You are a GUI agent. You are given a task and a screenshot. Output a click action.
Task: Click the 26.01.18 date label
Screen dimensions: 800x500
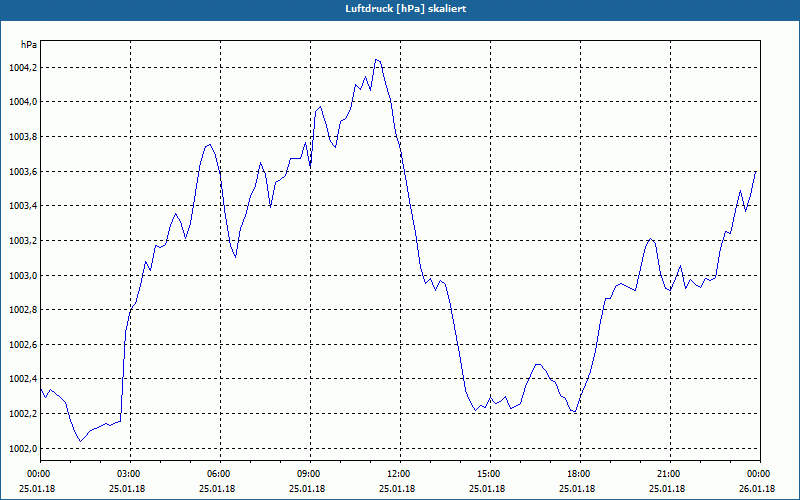[757, 489]
